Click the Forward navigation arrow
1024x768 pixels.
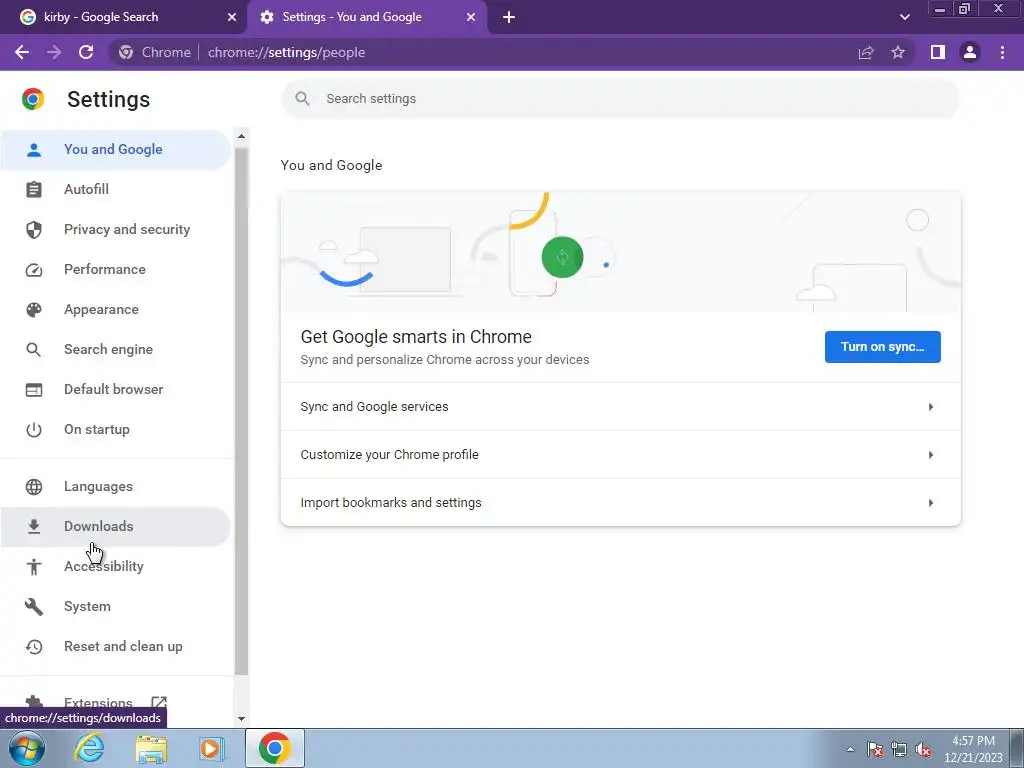[54, 52]
